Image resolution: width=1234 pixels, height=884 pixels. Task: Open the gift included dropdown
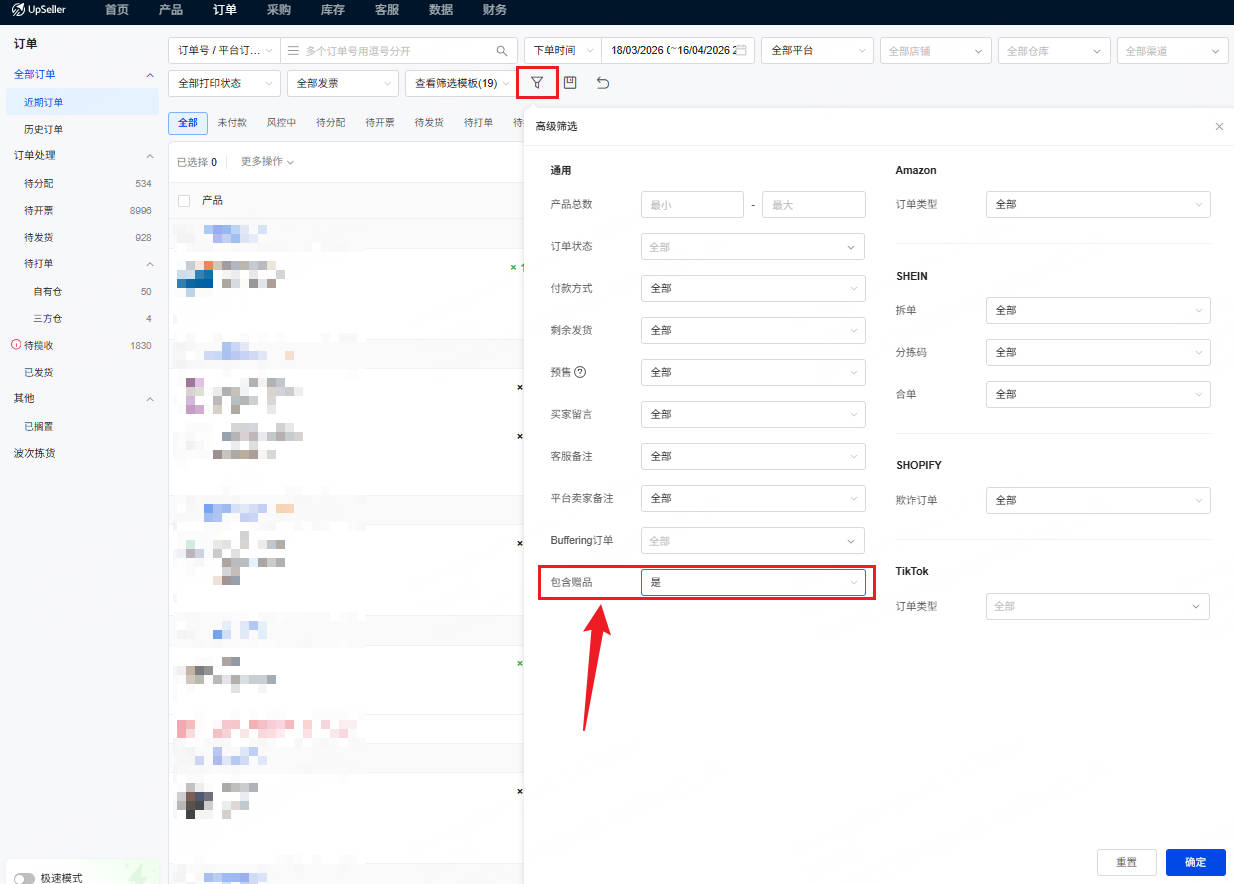752,582
